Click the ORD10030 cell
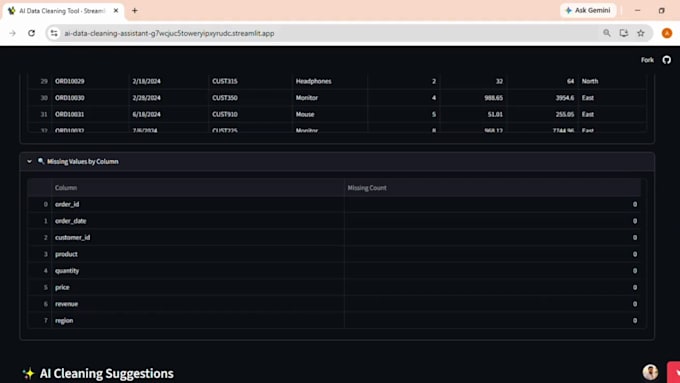This screenshot has height=383, width=680. tap(90, 98)
